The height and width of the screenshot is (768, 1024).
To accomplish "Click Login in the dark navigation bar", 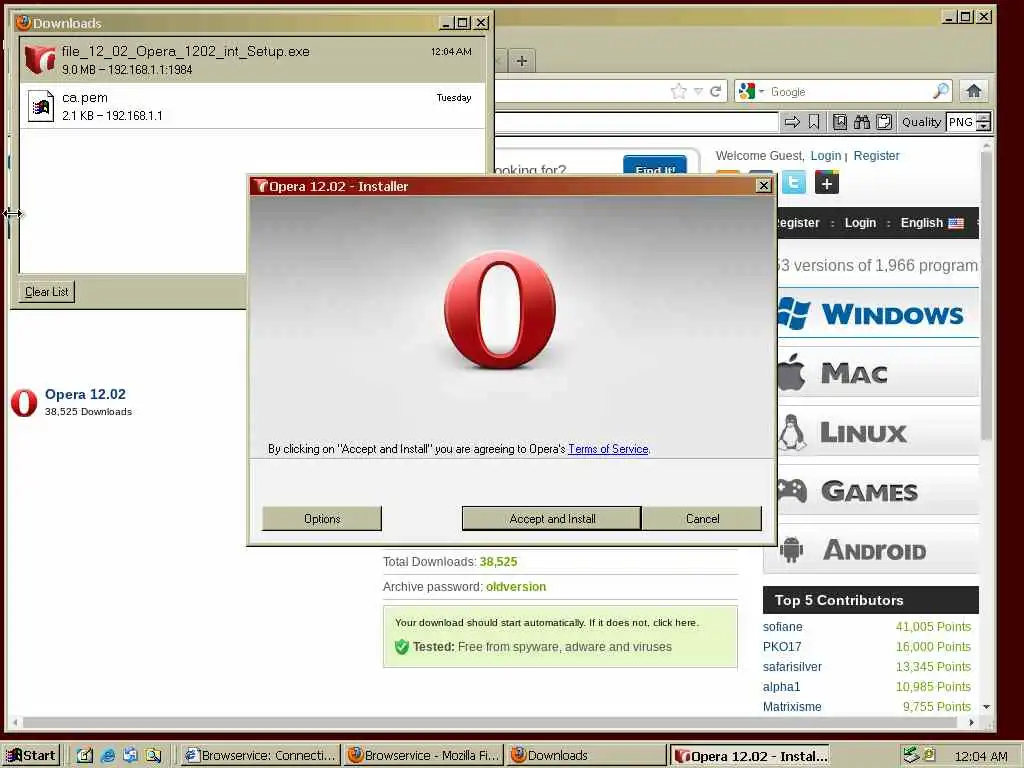I will point(860,223).
